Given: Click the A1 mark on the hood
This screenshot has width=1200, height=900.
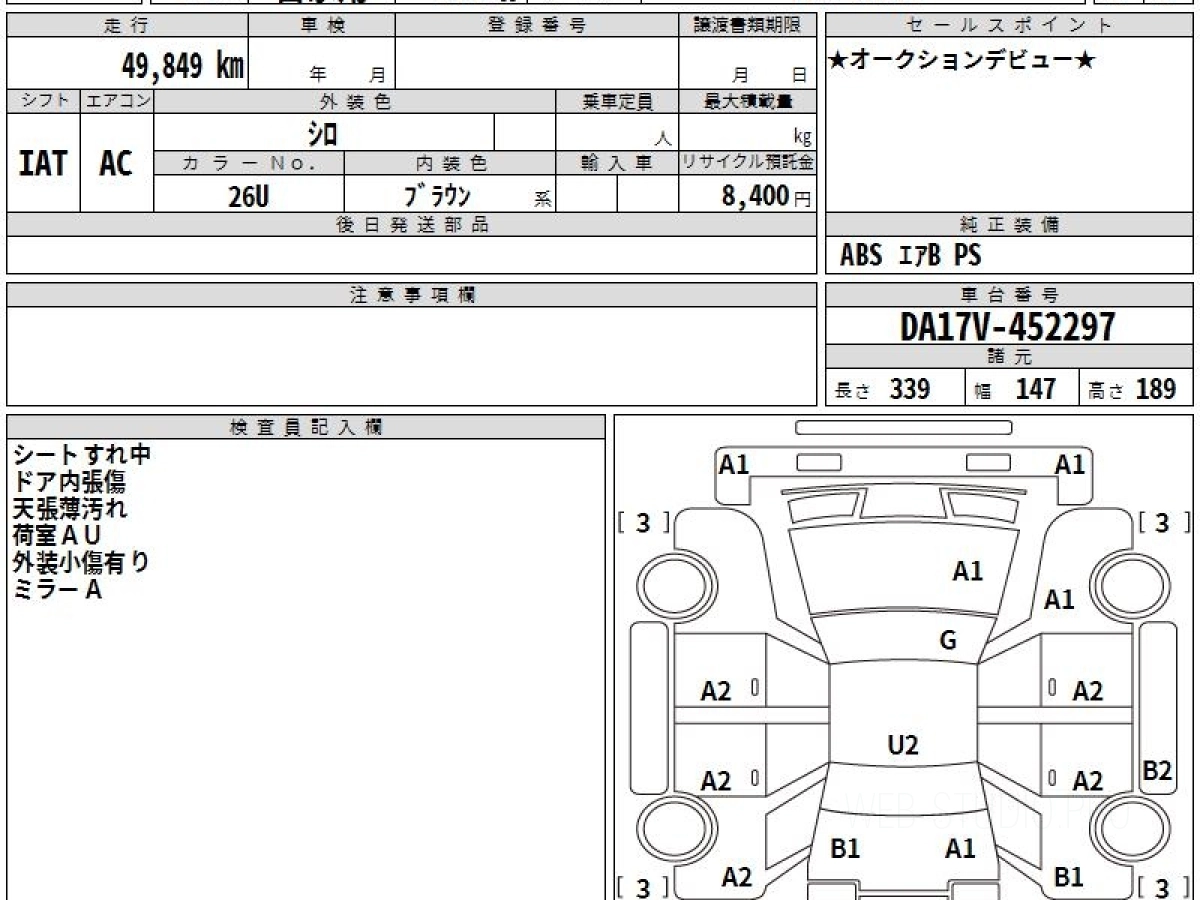Looking at the screenshot, I should 967,572.
